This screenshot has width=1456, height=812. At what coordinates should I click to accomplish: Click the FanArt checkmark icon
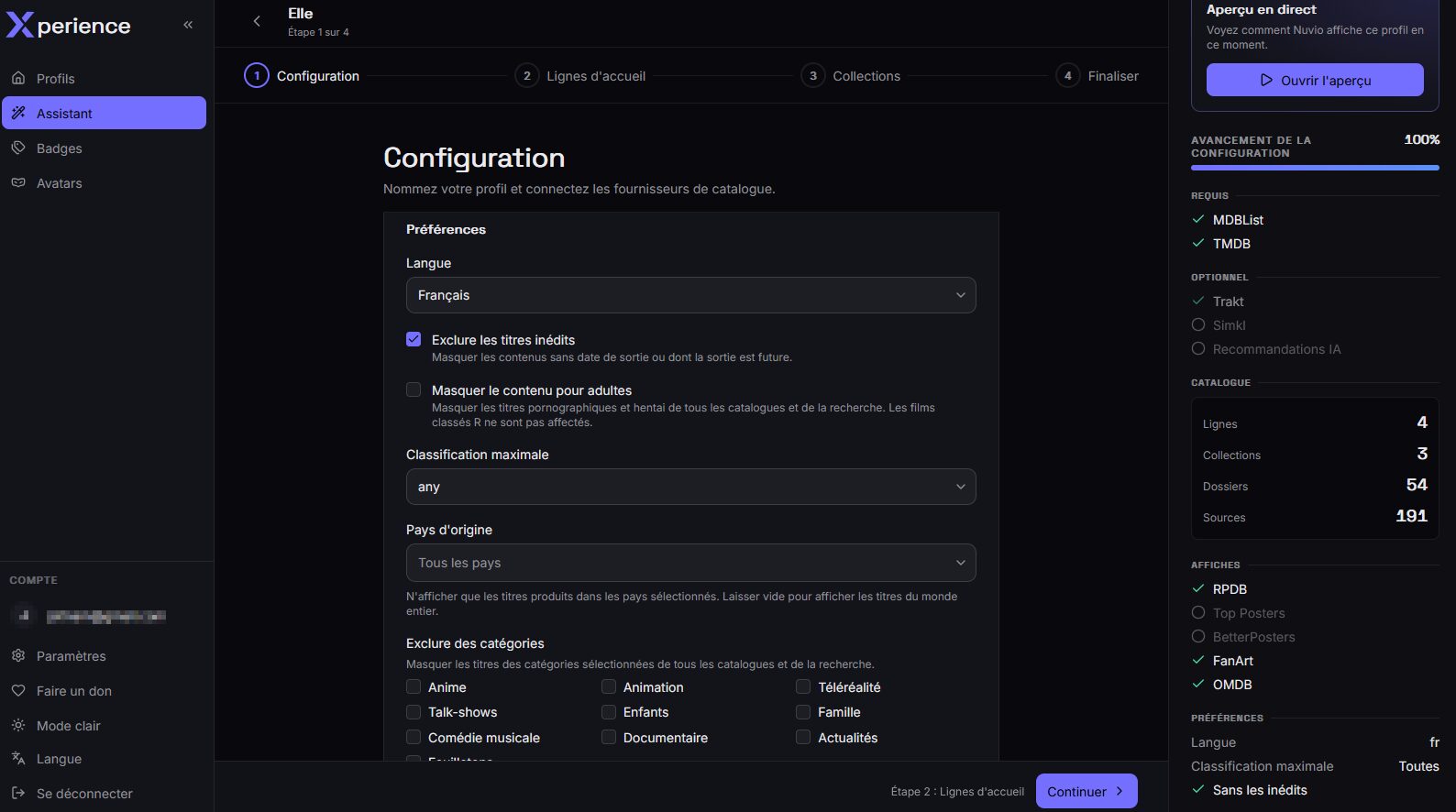1198,660
